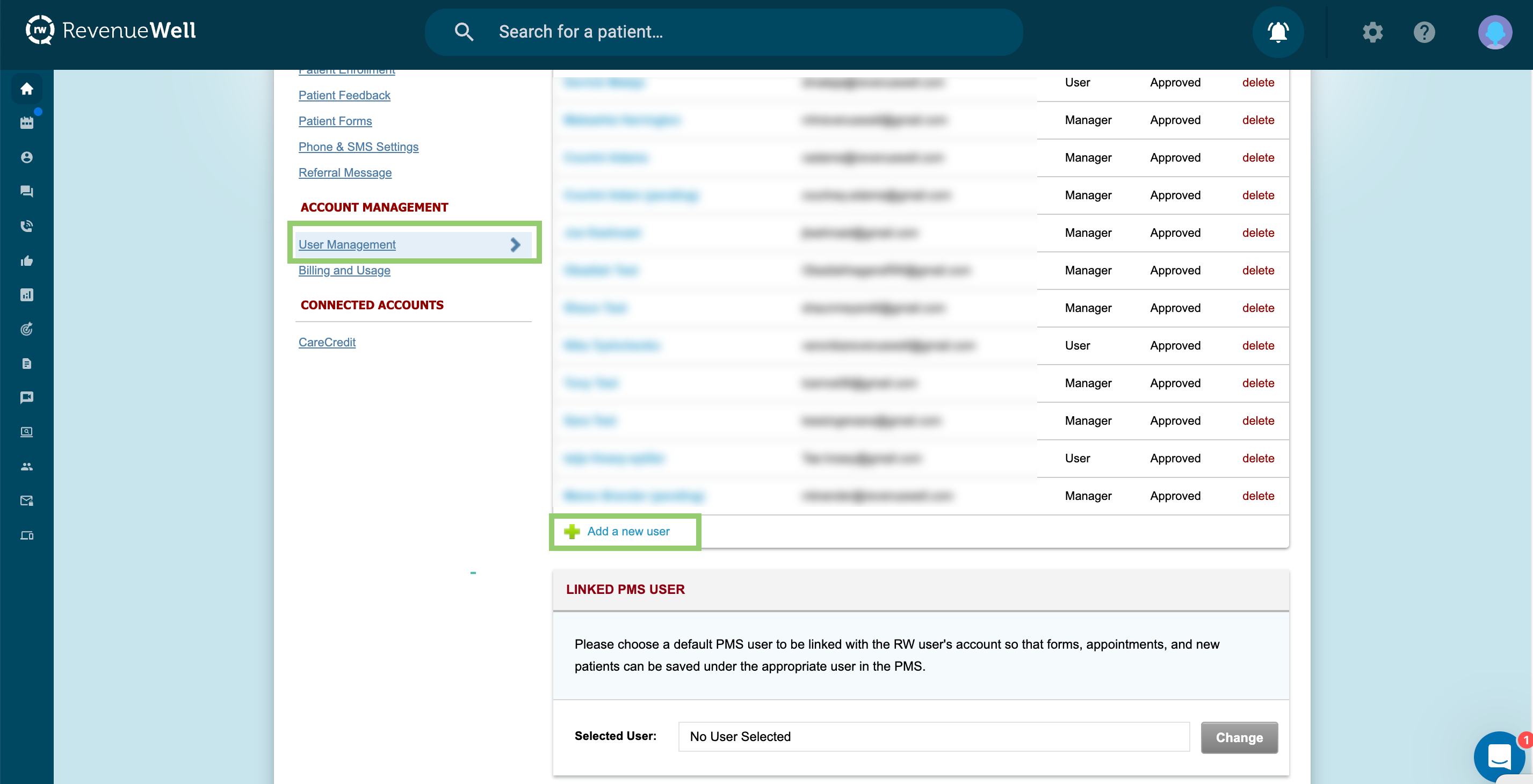The image size is (1533, 784).
Task: Open the user avatar menu
Action: (x=1495, y=32)
